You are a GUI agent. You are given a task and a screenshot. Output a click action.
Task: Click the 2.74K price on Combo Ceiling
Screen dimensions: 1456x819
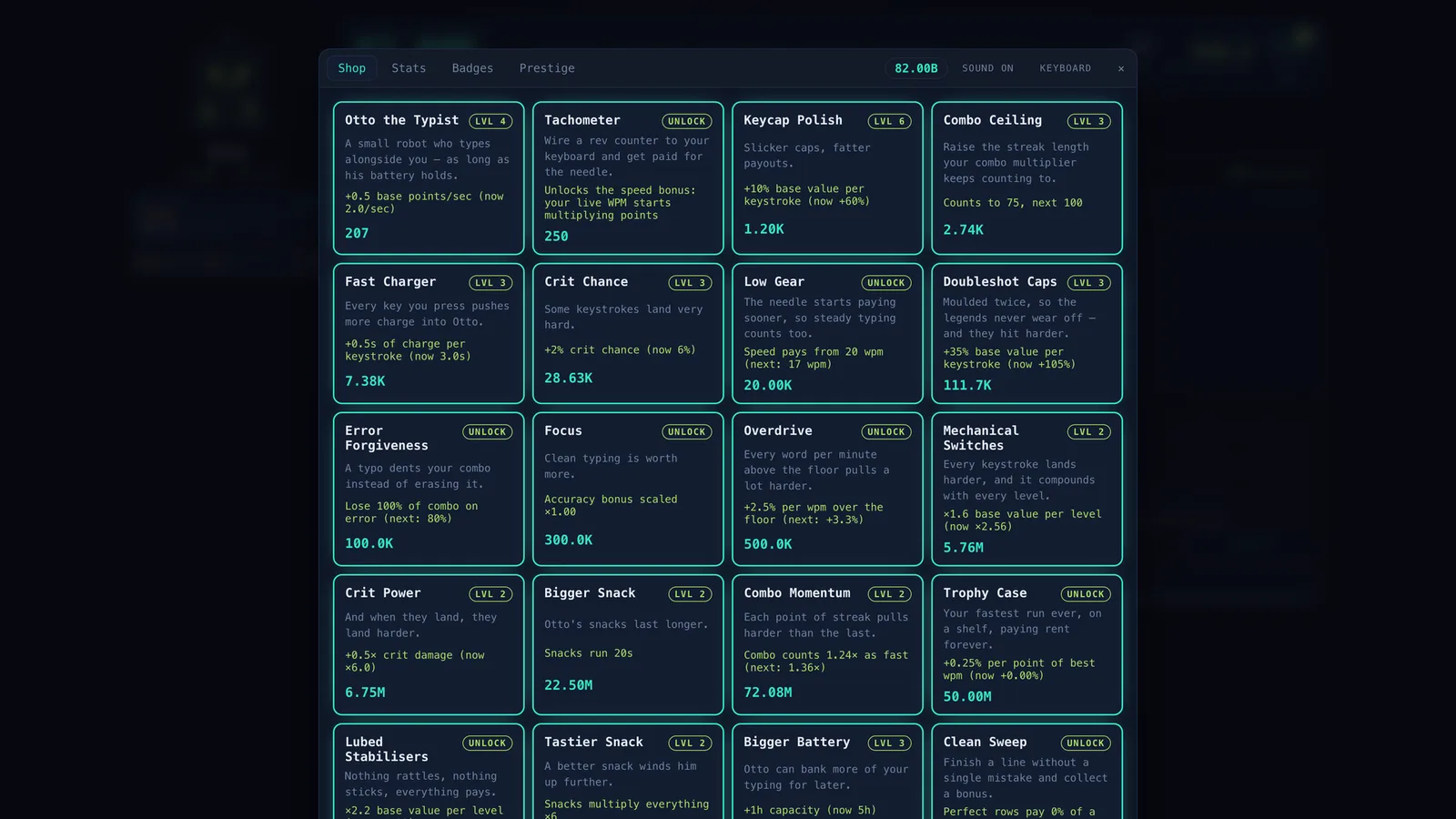963,230
